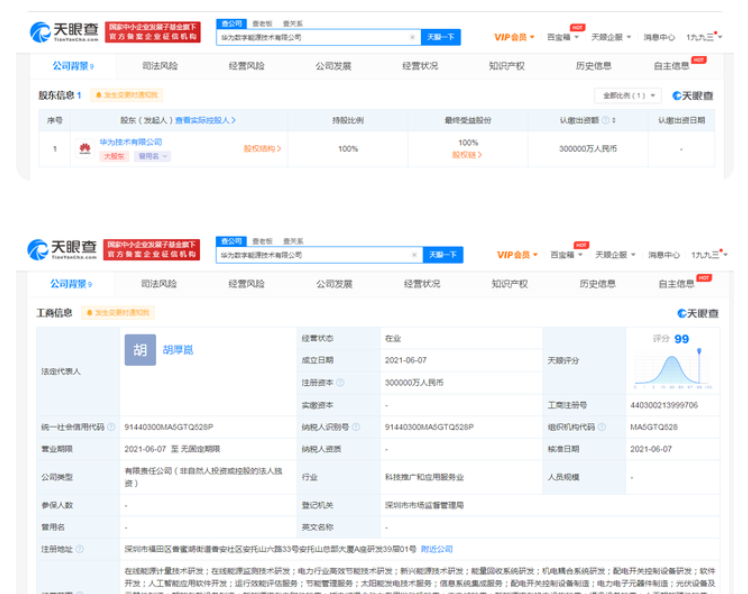748x594 pixels.
Task: Click help icon beside 注册资本
Action: click(340, 382)
